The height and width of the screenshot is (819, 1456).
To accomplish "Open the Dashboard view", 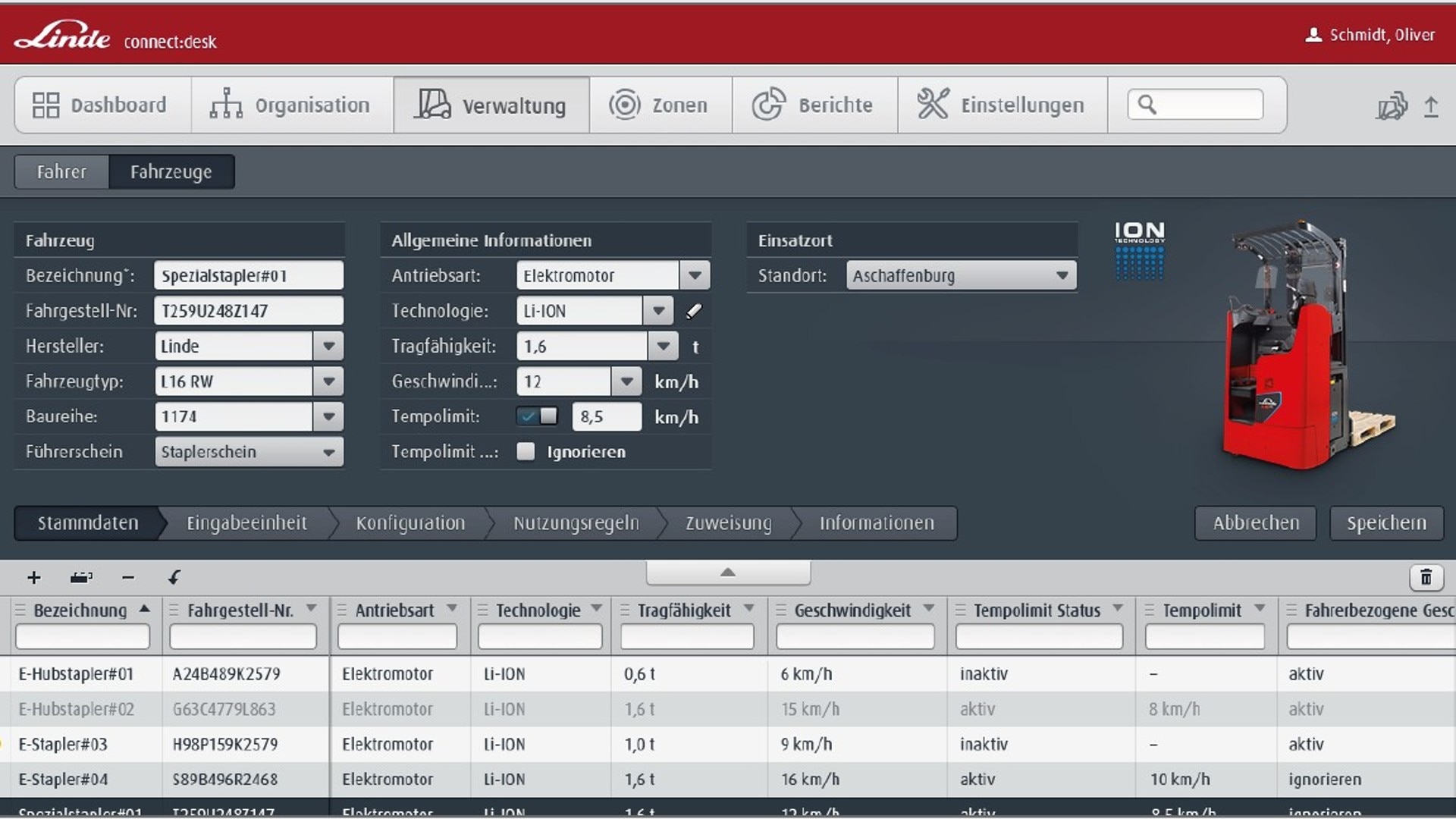I will (101, 105).
